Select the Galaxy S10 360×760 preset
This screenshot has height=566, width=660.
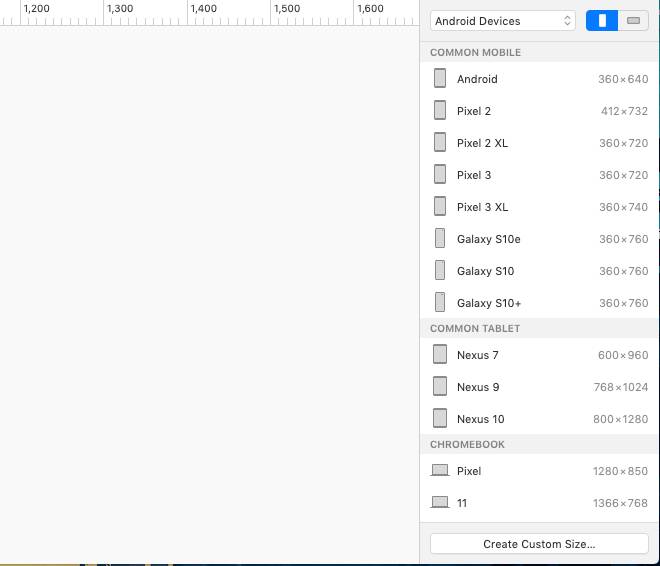tap(540, 271)
